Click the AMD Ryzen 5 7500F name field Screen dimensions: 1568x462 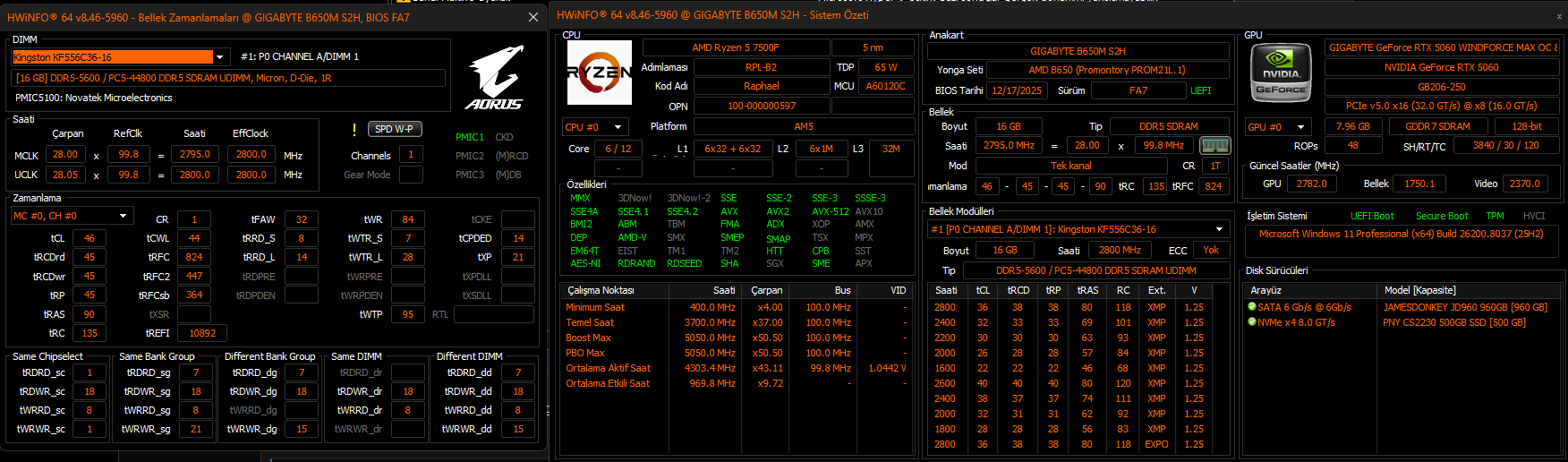(736, 47)
